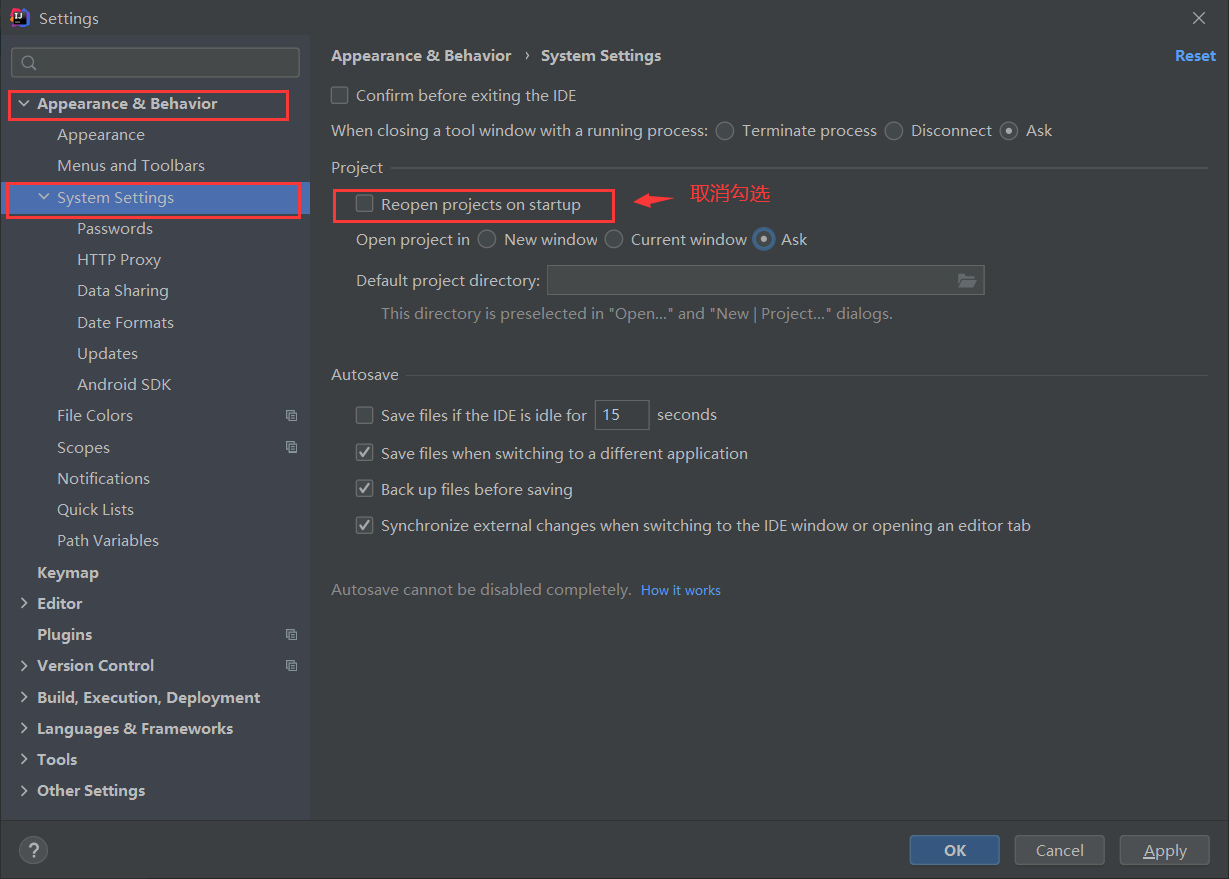Expand Languages & Frameworks section

(24, 728)
